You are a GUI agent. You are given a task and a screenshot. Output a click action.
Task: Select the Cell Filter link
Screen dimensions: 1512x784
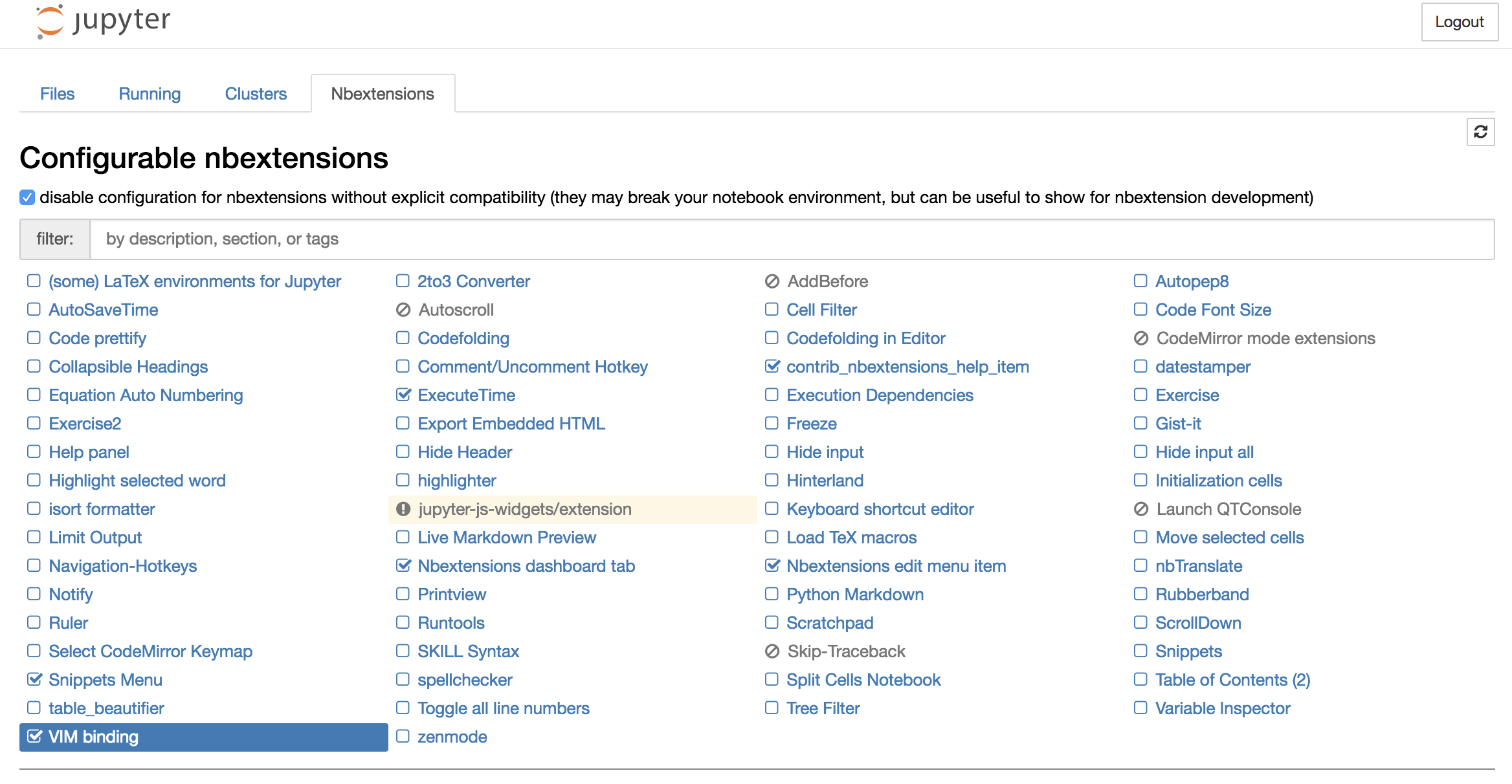[x=822, y=310]
